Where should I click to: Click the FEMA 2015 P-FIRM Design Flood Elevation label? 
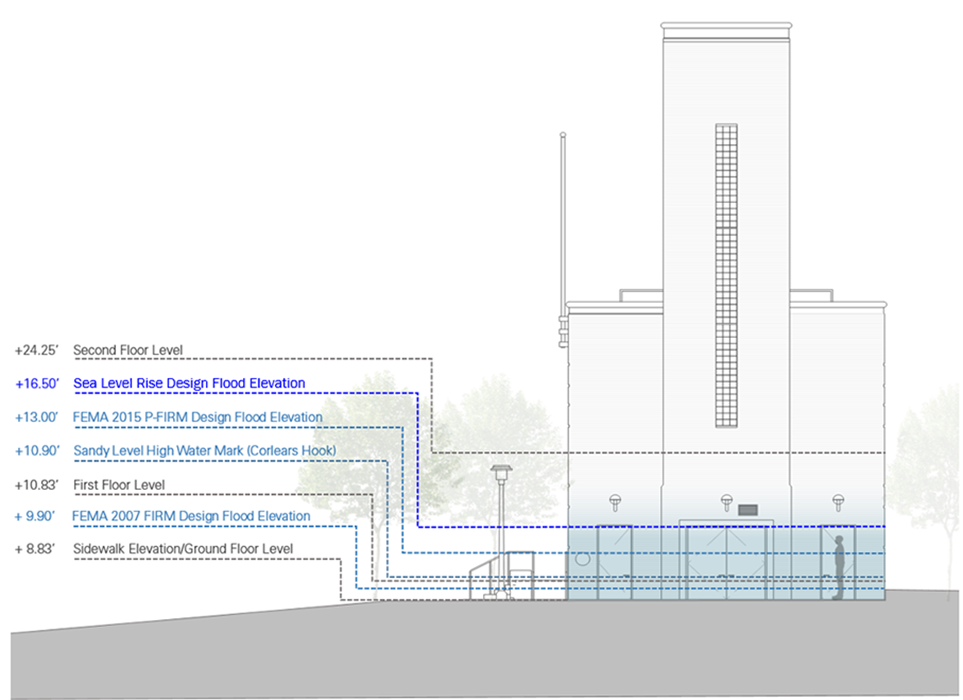pos(197,417)
